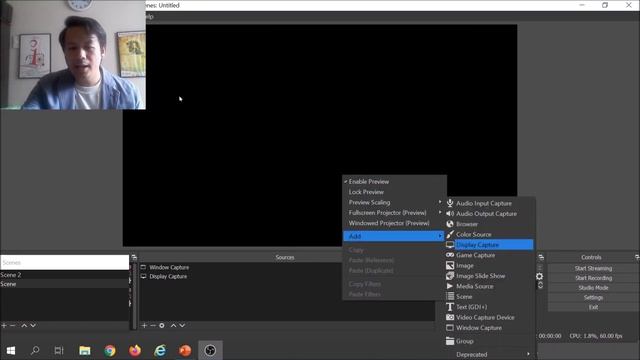Launch Internet Explorer from taskbar
The image size is (640, 360).
[160, 351]
